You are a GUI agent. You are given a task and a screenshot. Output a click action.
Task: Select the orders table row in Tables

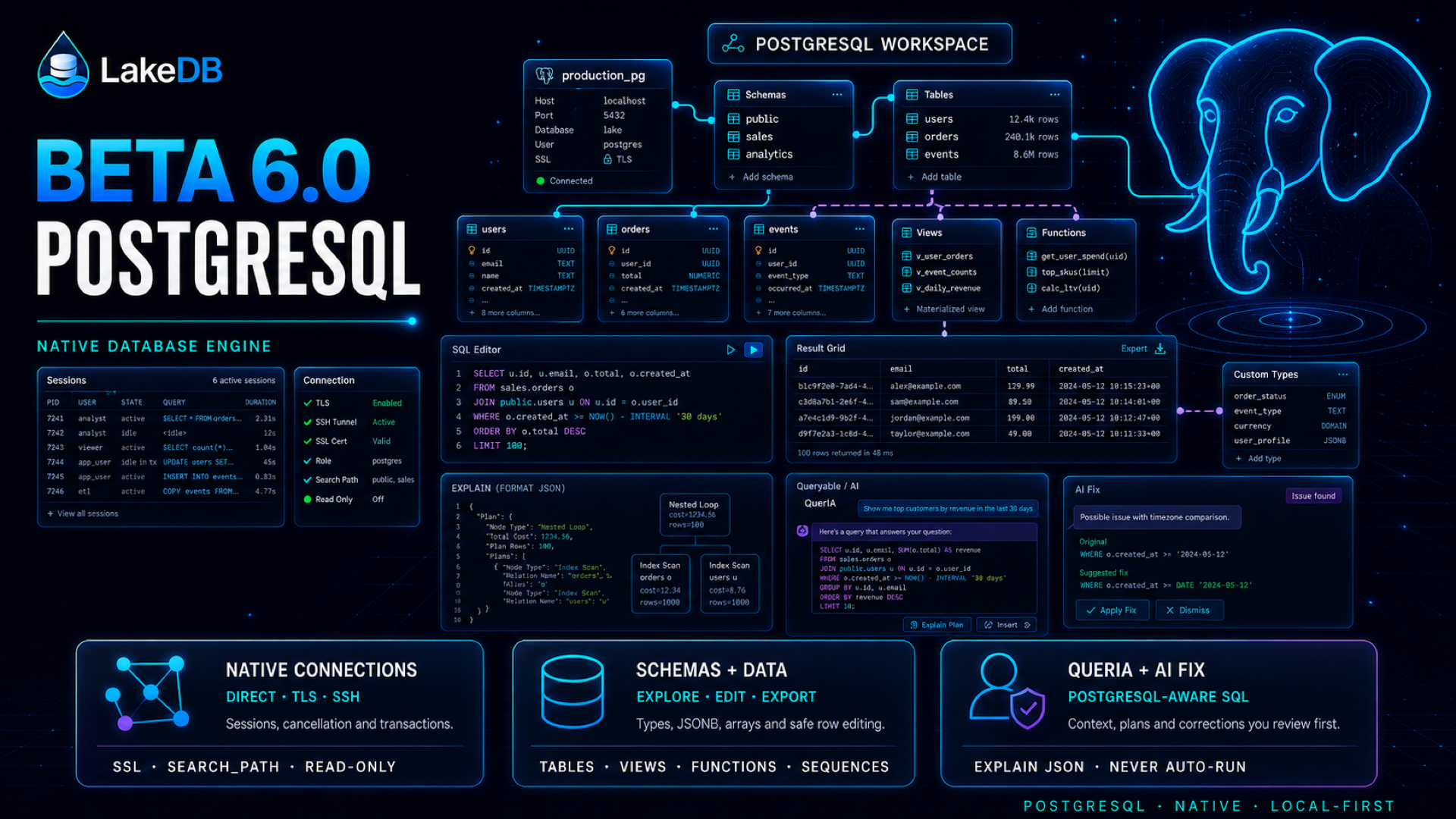coord(982,137)
